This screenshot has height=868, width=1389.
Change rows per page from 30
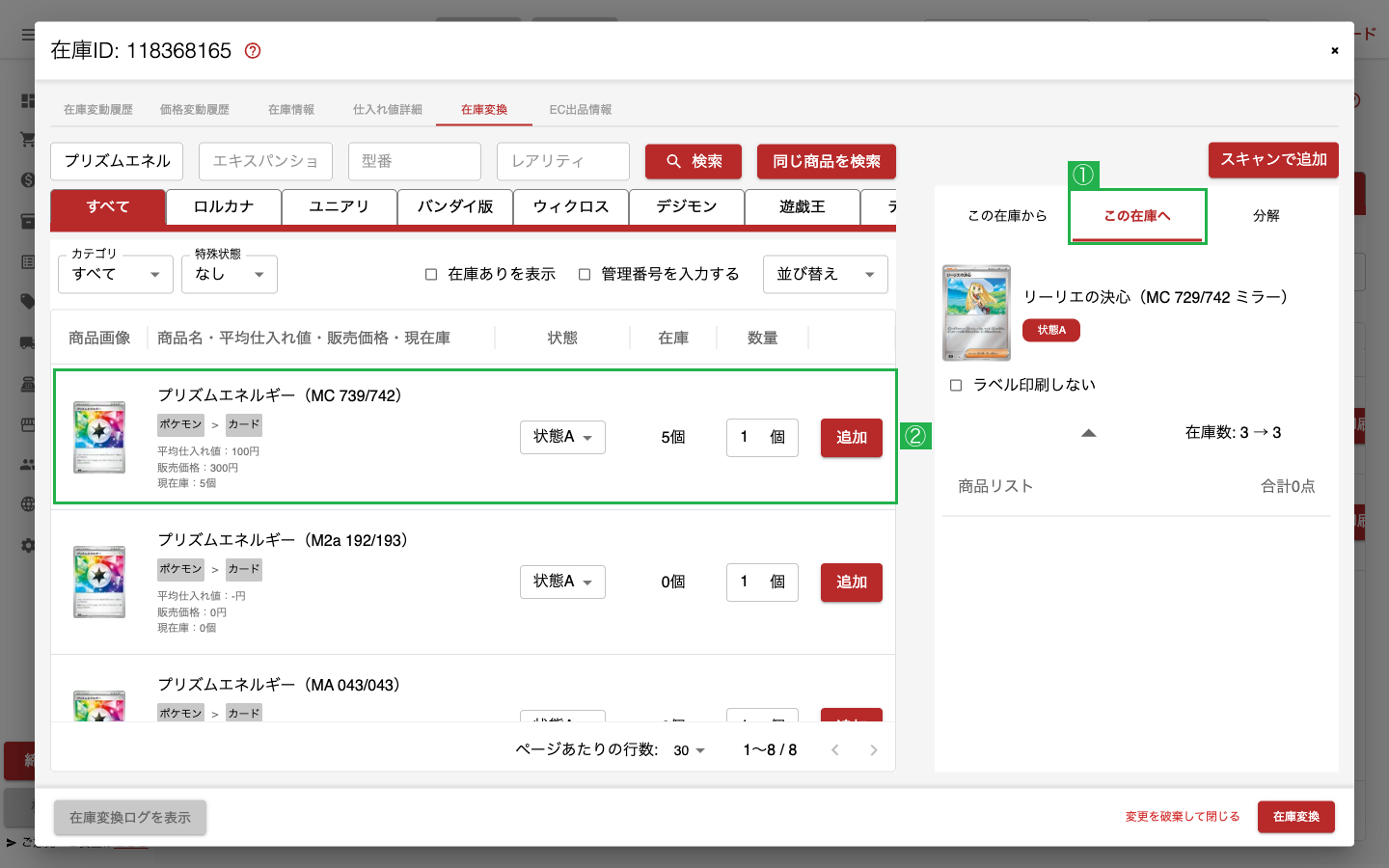(x=690, y=750)
